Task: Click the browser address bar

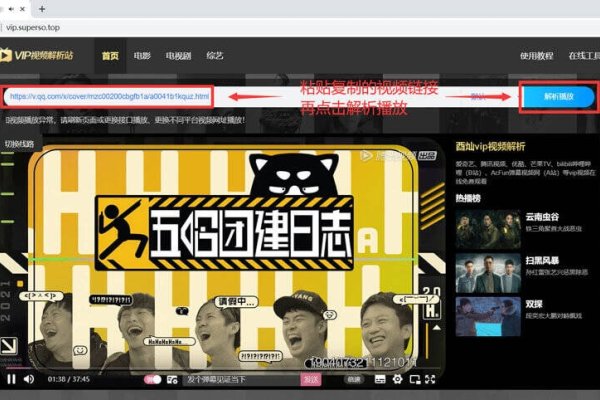Action: [298, 28]
